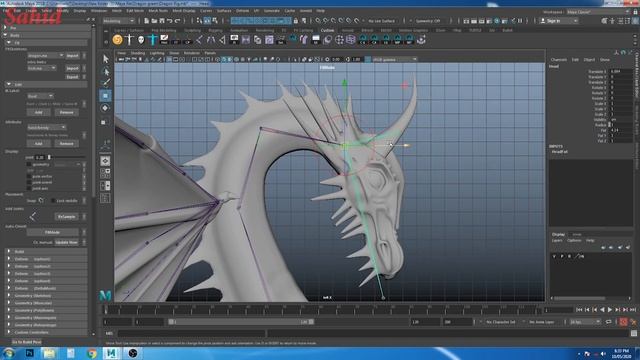Click the Go to Build Pose button
640x360 pixels.
pos(27,342)
